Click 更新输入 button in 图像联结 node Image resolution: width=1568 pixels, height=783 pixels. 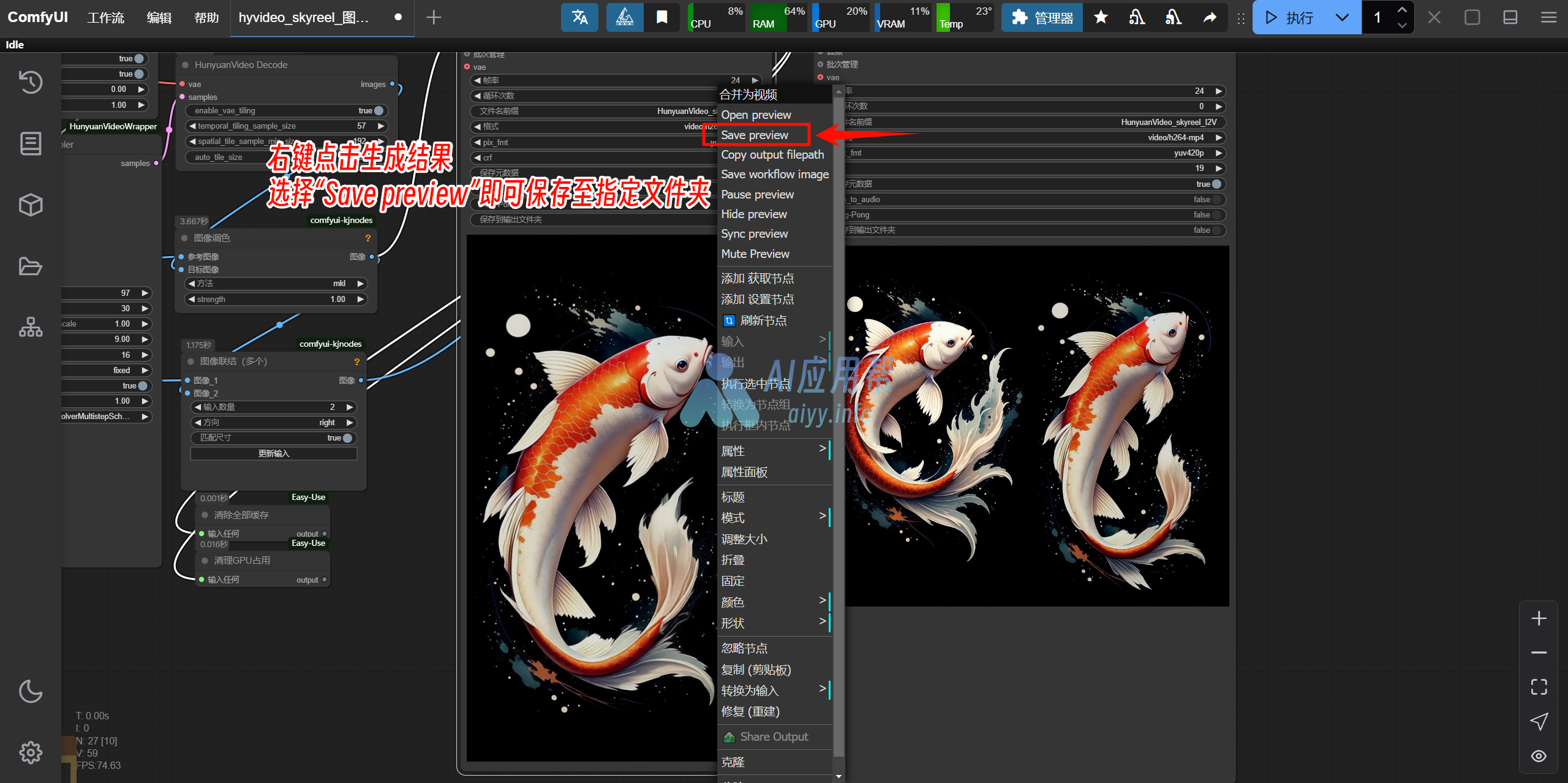(x=274, y=453)
